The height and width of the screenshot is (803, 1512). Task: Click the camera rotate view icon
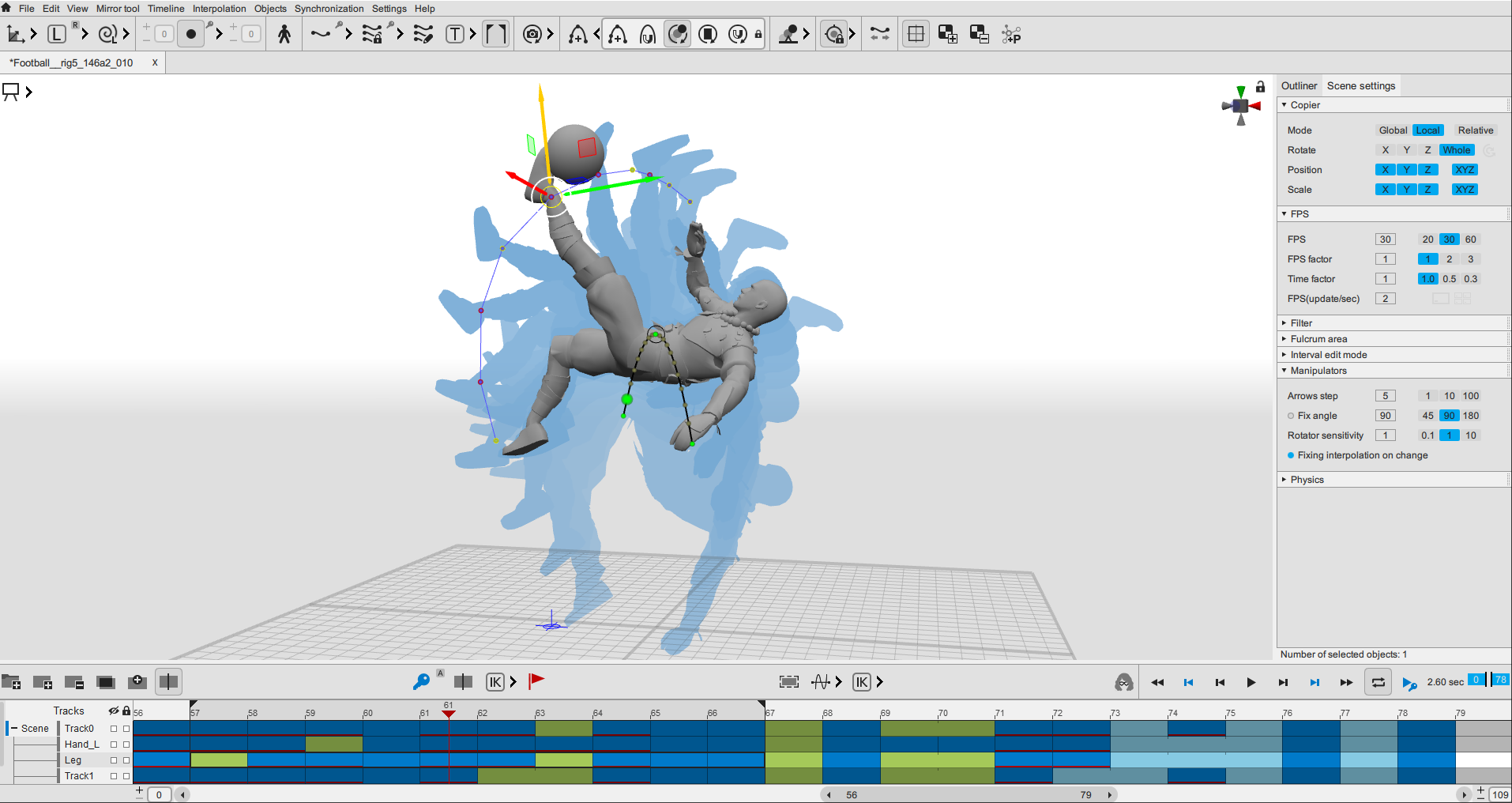click(x=532, y=34)
